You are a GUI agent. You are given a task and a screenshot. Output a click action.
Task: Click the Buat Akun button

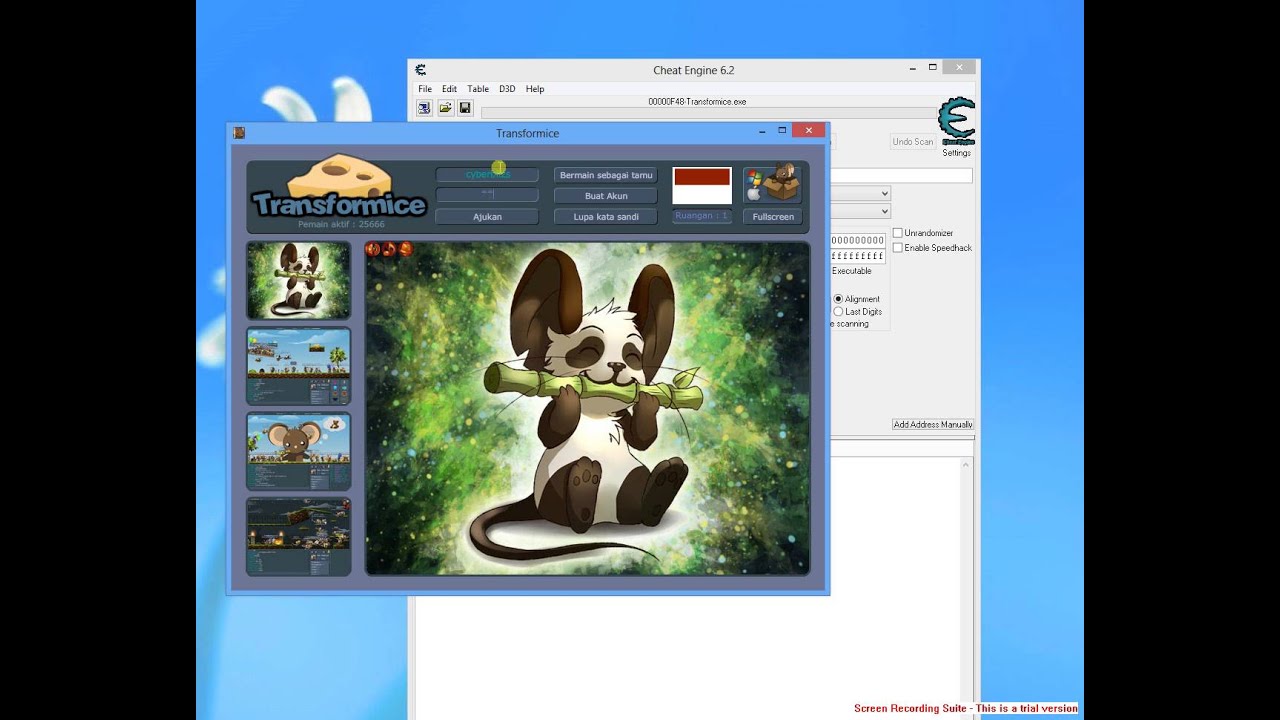click(606, 196)
